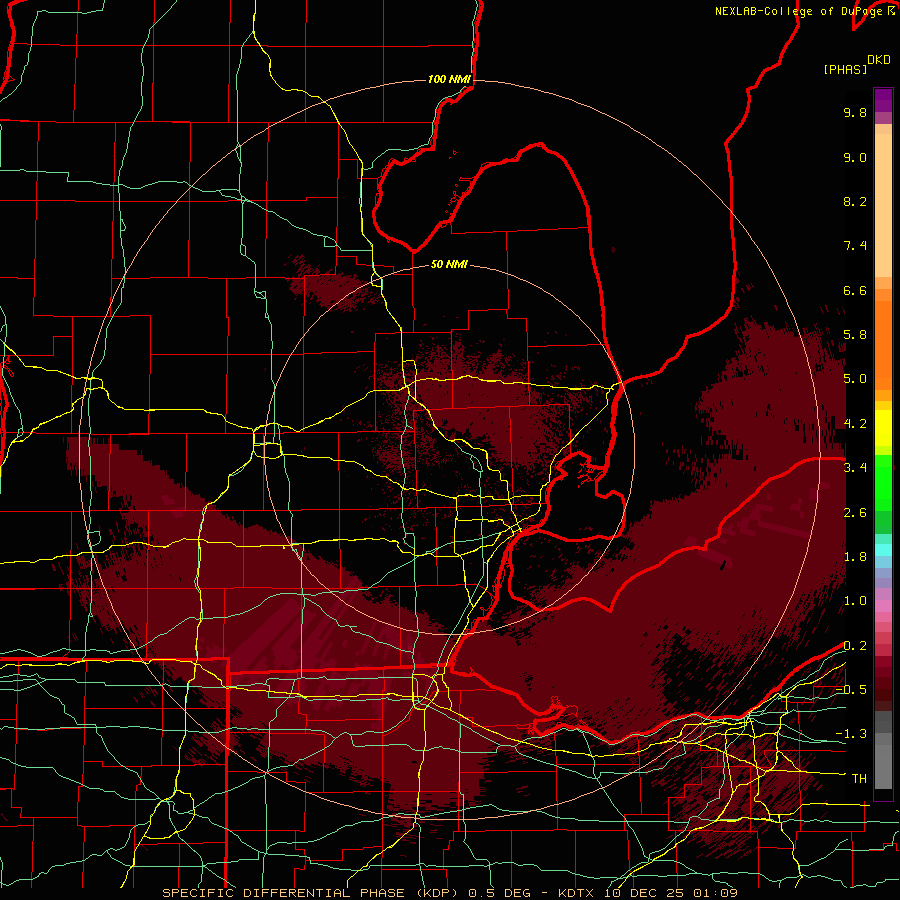Screen dimensions: 900x900
Task: Click the -1.3 value on the color scale
Action: pos(851,734)
